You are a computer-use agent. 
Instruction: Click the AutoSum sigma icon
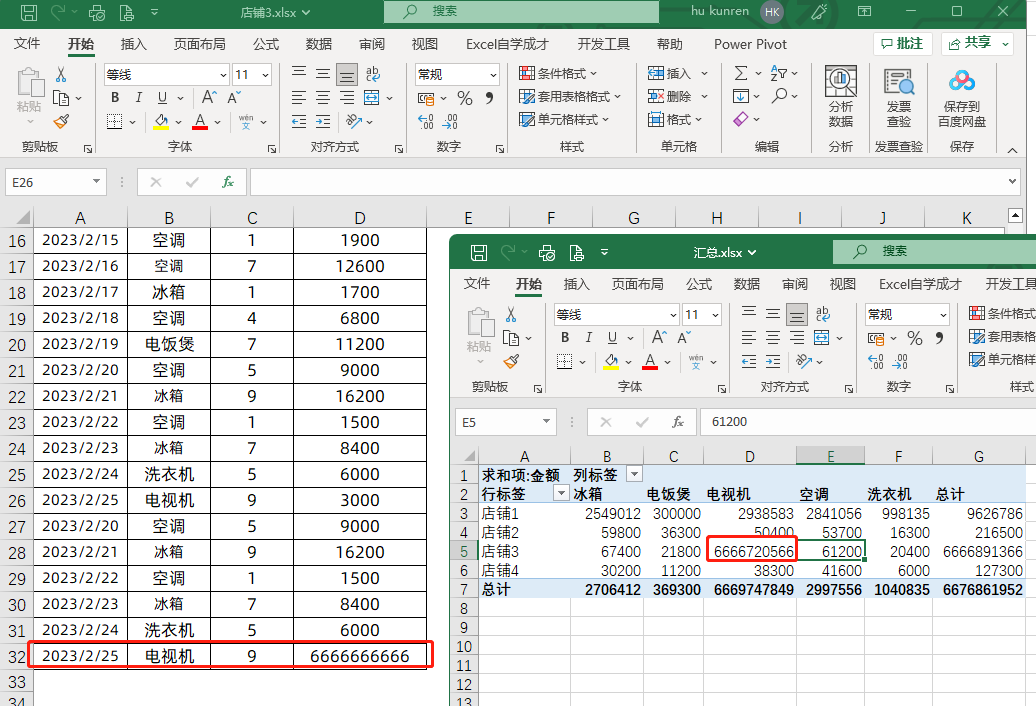tap(741, 74)
